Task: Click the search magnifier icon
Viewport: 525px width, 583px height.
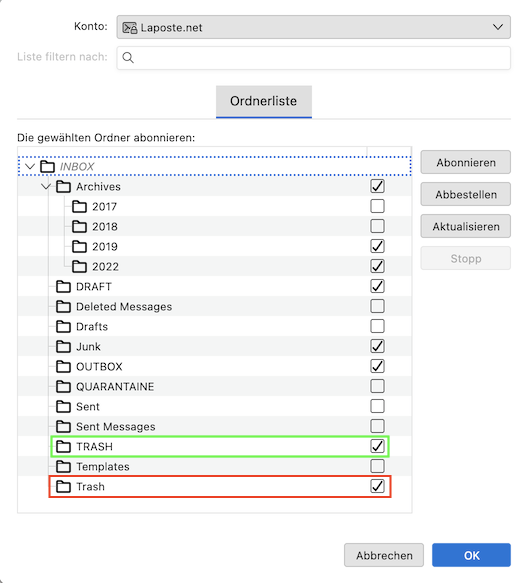Action: coord(128,58)
